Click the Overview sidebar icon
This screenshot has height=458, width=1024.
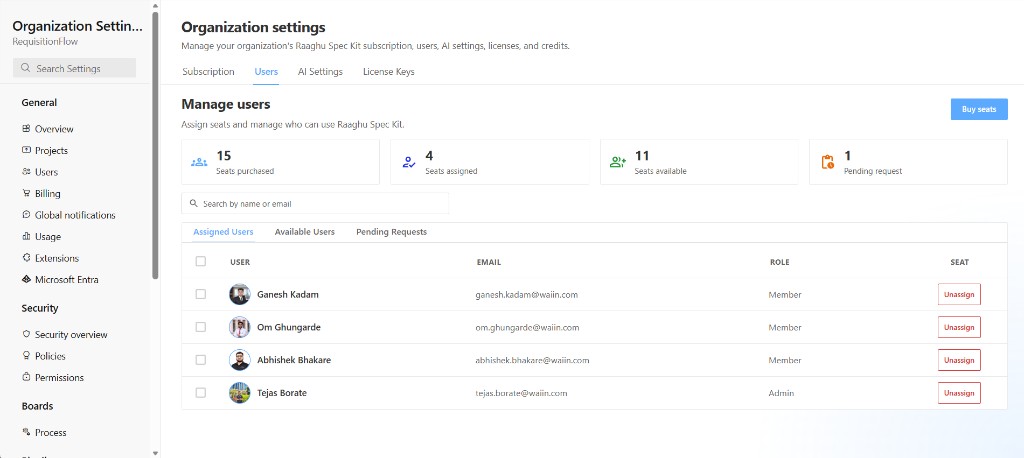tap(26, 129)
